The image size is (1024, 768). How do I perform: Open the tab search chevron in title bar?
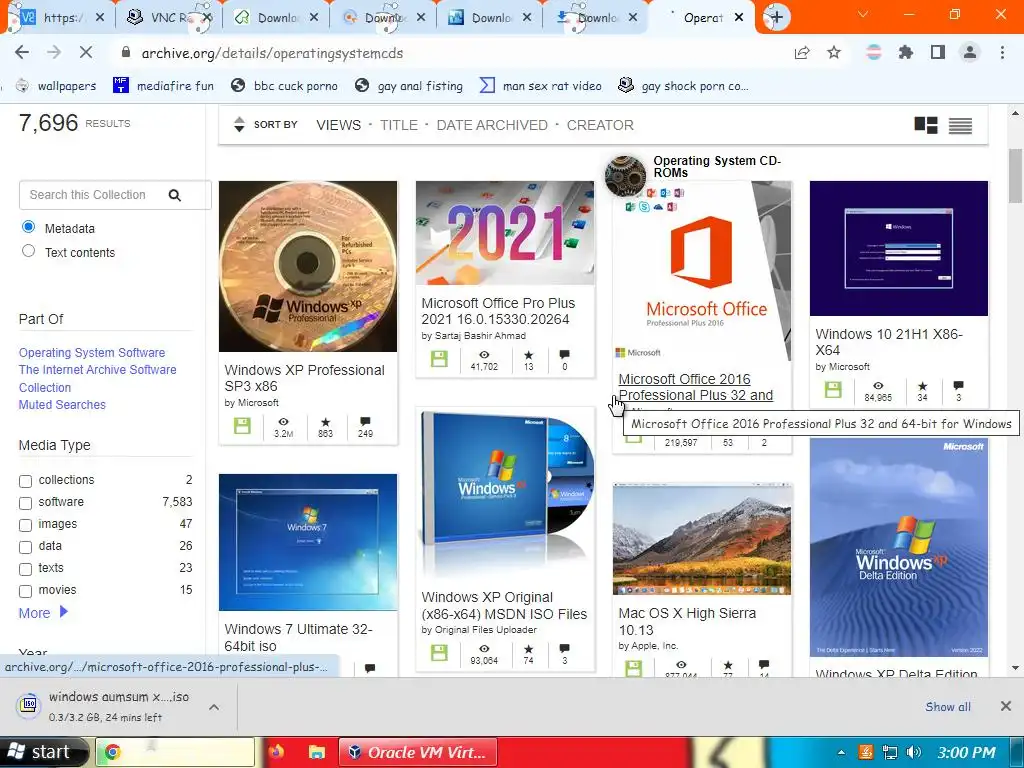(863, 14)
